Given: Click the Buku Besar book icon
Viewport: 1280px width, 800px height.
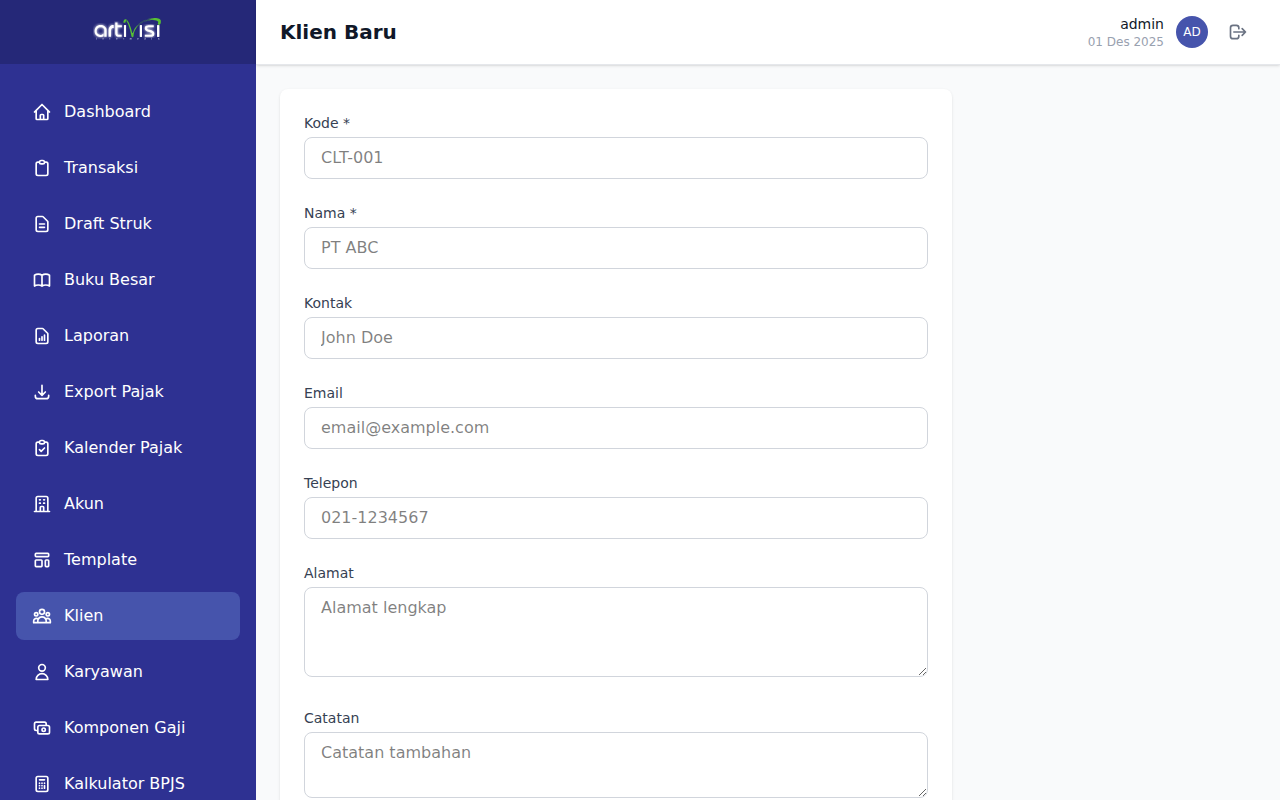Looking at the screenshot, I should 42,280.
